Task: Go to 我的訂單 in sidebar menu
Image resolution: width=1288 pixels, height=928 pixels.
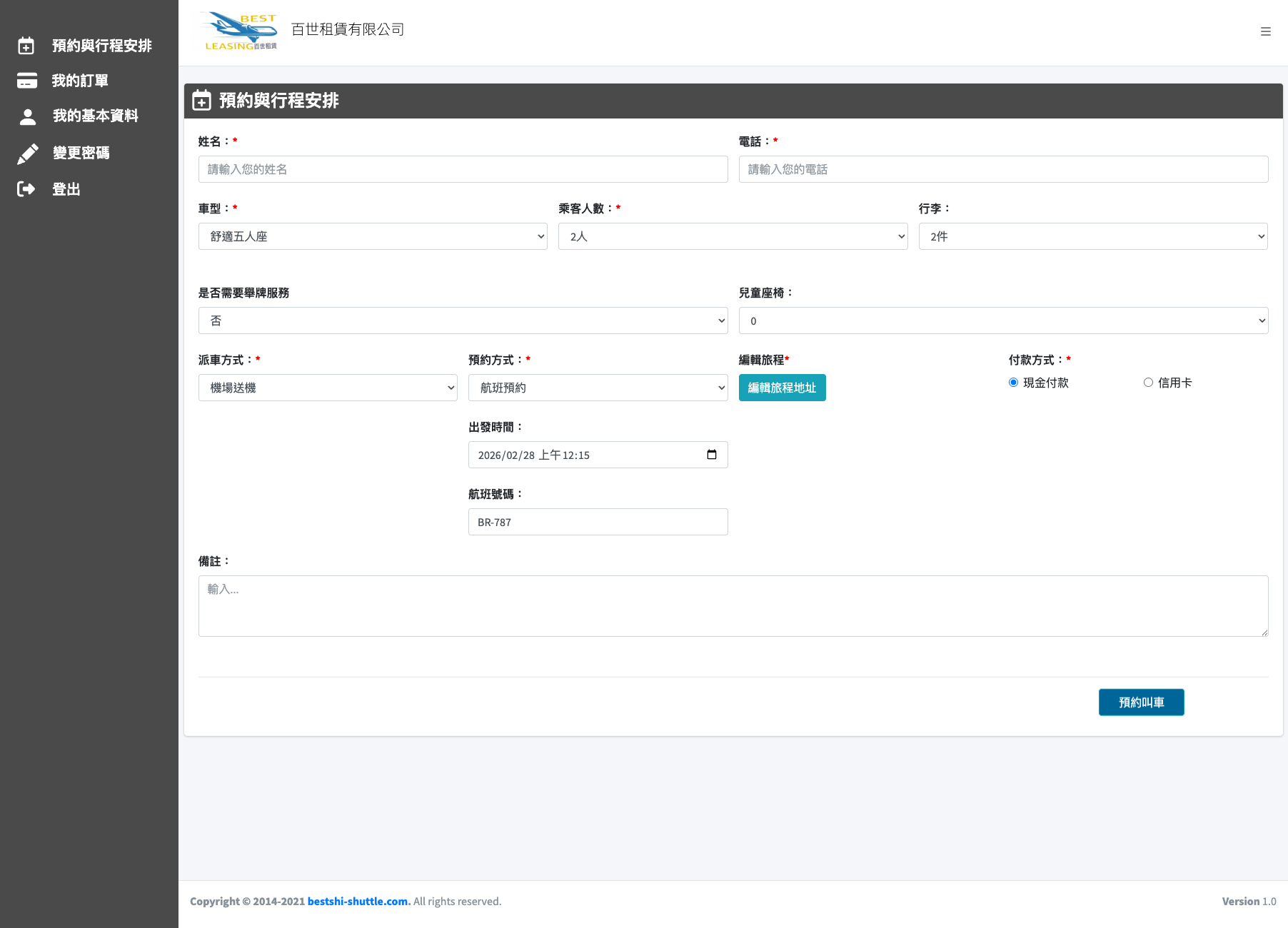Action: [80, 81]
